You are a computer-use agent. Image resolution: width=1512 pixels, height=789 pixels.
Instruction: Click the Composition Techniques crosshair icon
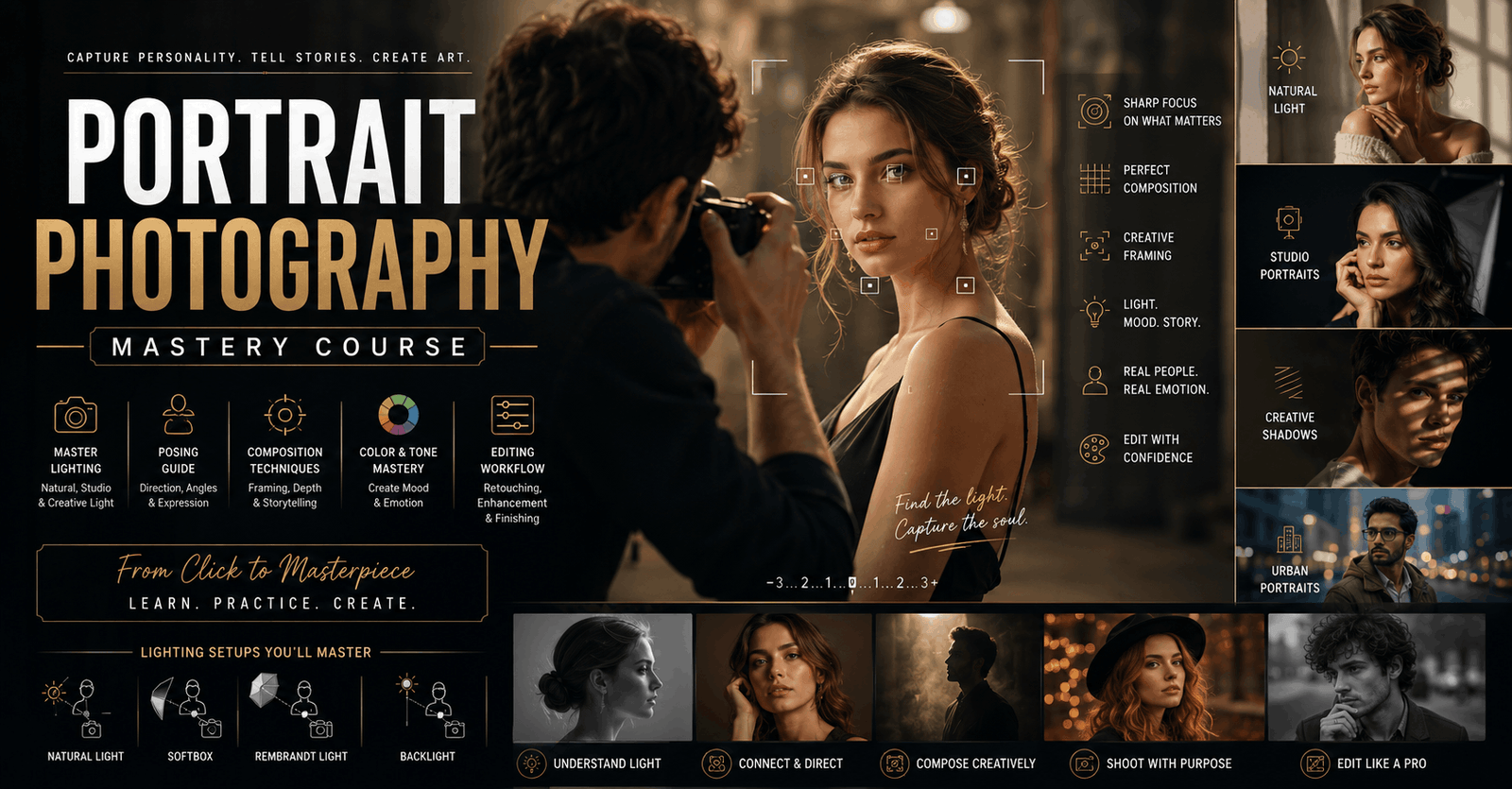[284, 415]
